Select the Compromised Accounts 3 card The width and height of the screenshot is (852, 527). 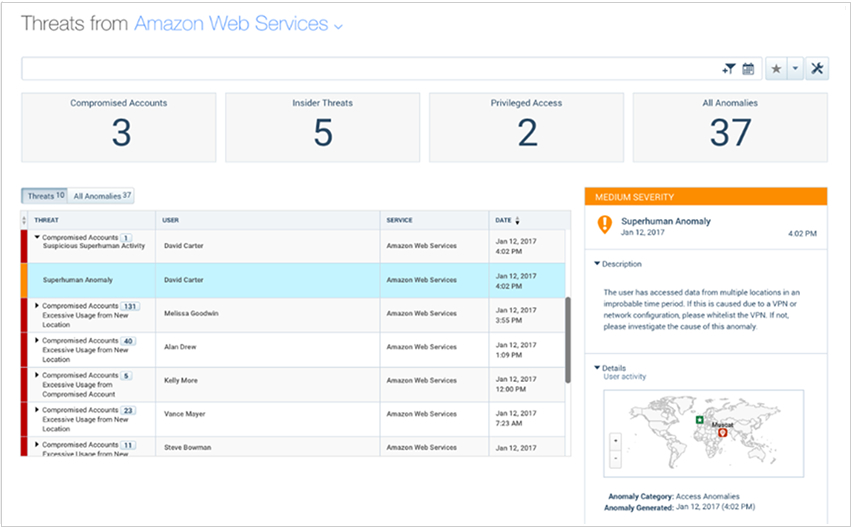[x=118, y=128]
